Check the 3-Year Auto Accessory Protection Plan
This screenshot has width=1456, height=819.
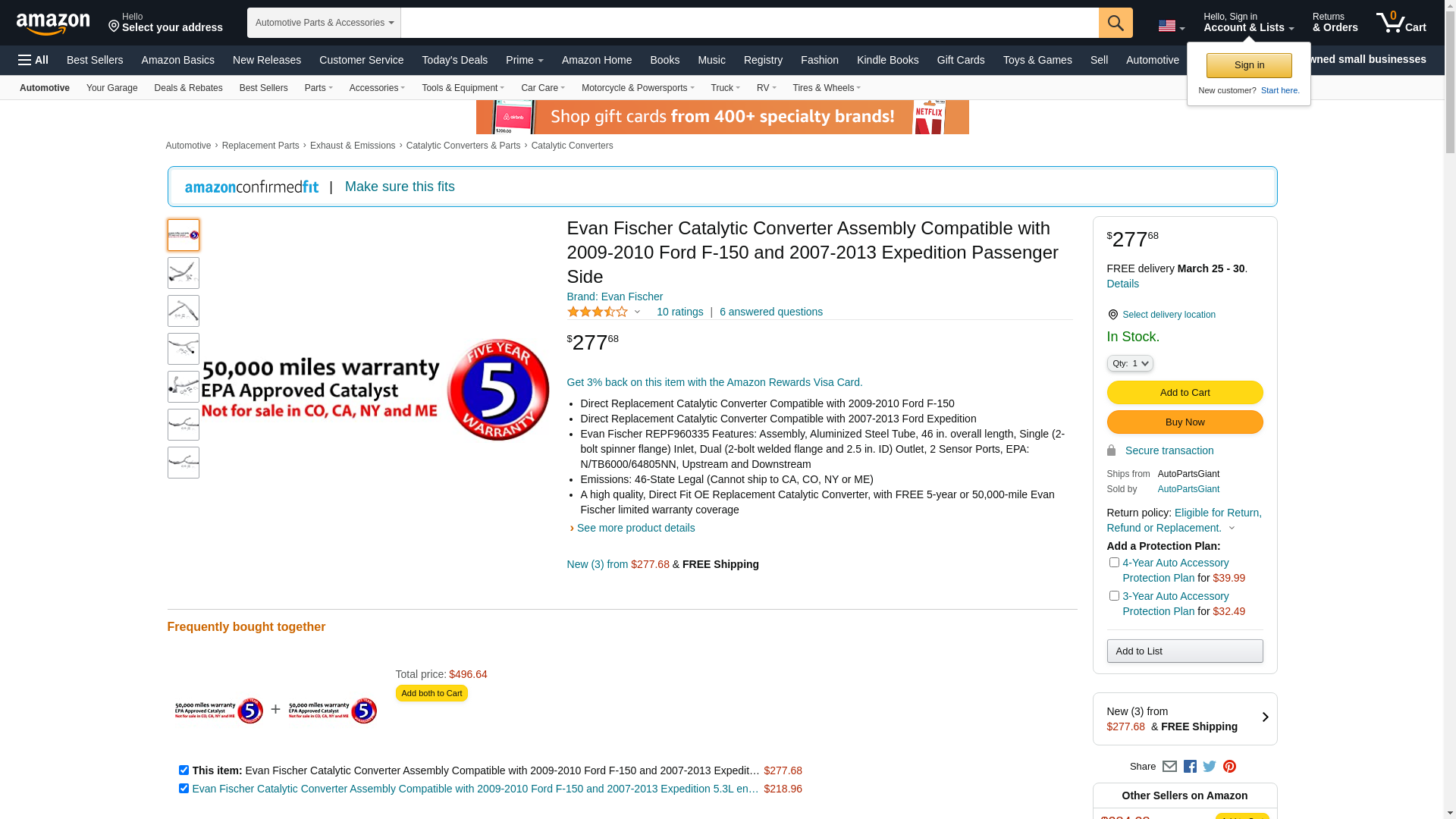[1114, 596]
